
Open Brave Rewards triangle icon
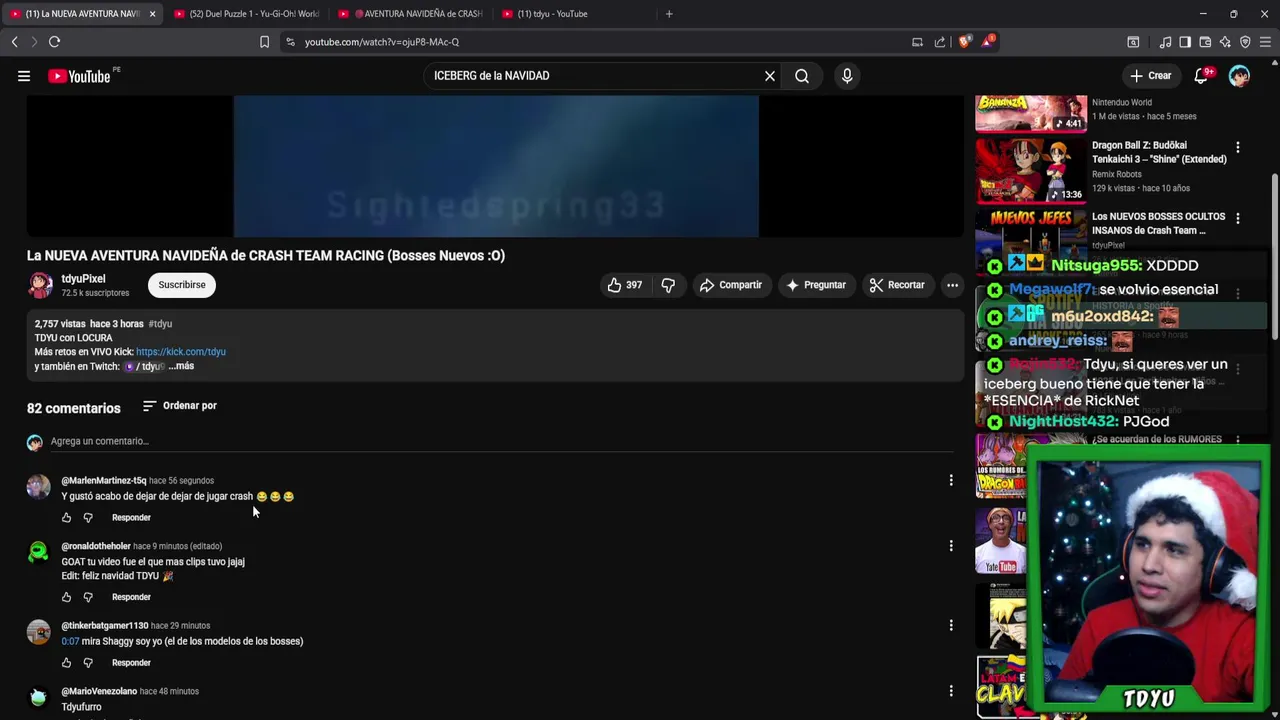tap(988, 42)
